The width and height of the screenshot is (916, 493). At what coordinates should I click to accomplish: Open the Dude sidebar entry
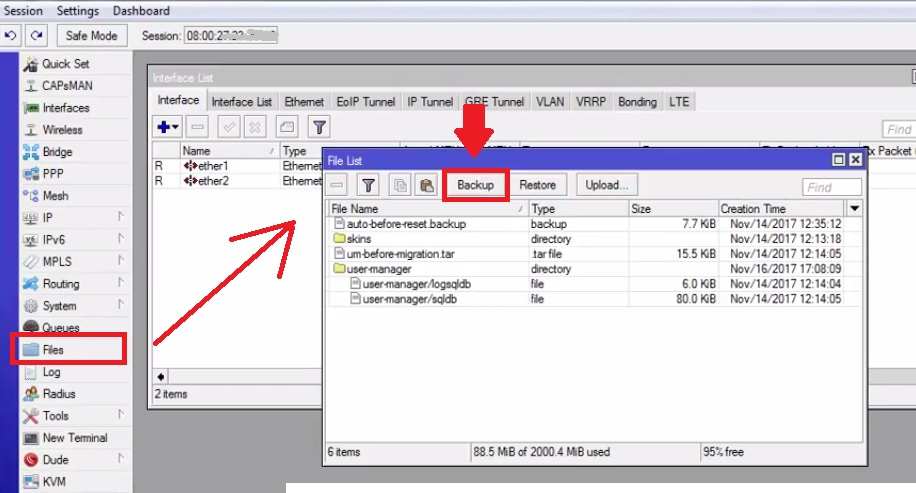point(56,460)
